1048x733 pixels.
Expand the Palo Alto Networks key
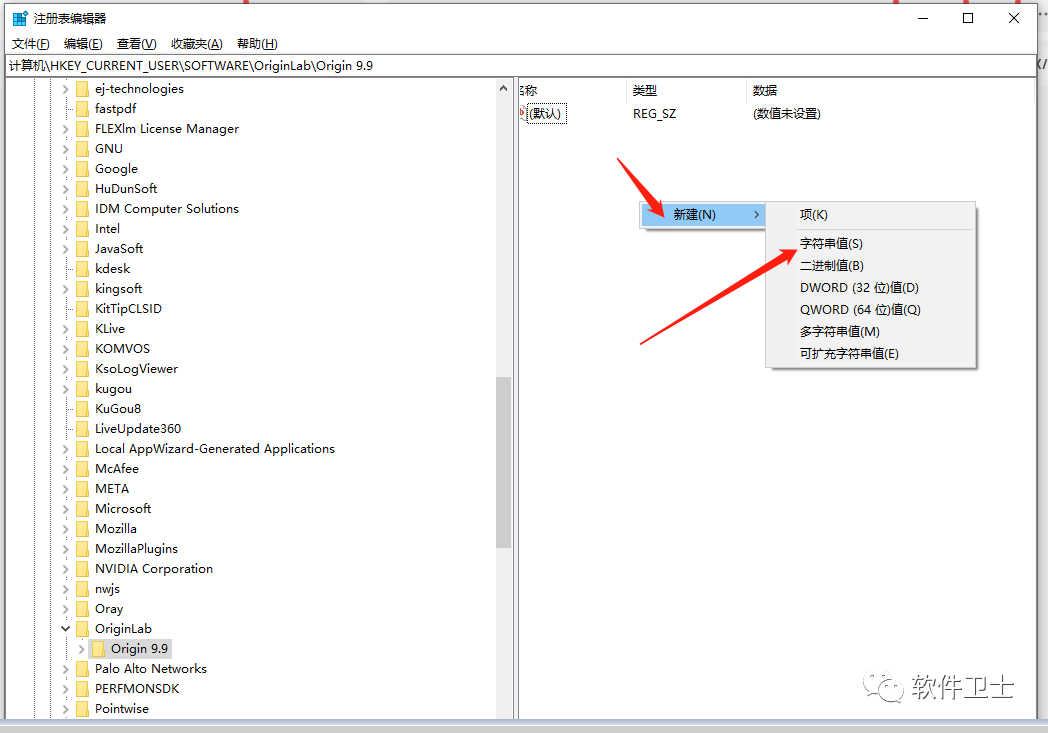point(66,669)
